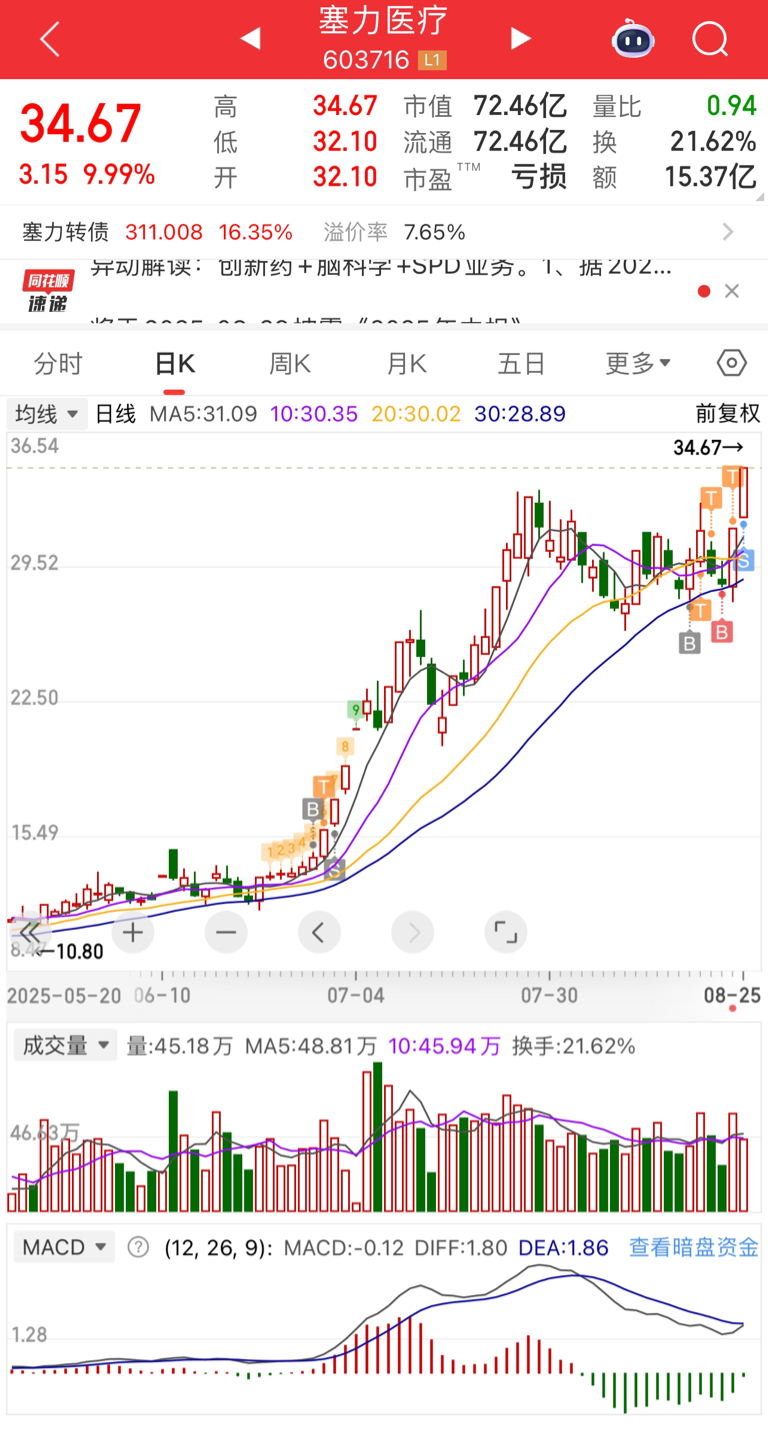The height and width of the screenshot is (1429, 768).
Task: Tap the 额 15.37亿 amount value
Action: coord(711,177)
